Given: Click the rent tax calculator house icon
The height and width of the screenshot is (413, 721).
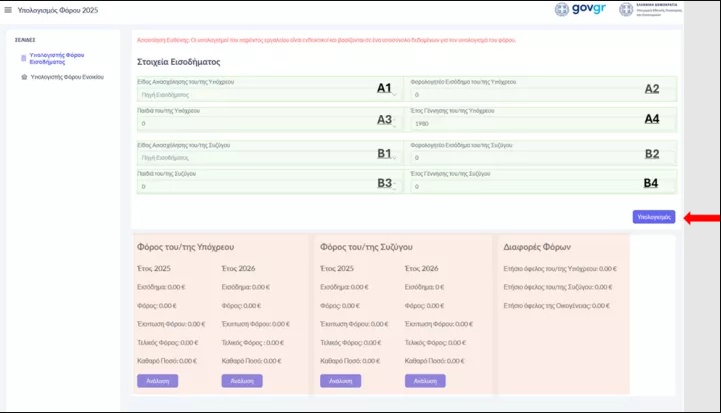Looking at the screenshot, I should pos(24,76).
